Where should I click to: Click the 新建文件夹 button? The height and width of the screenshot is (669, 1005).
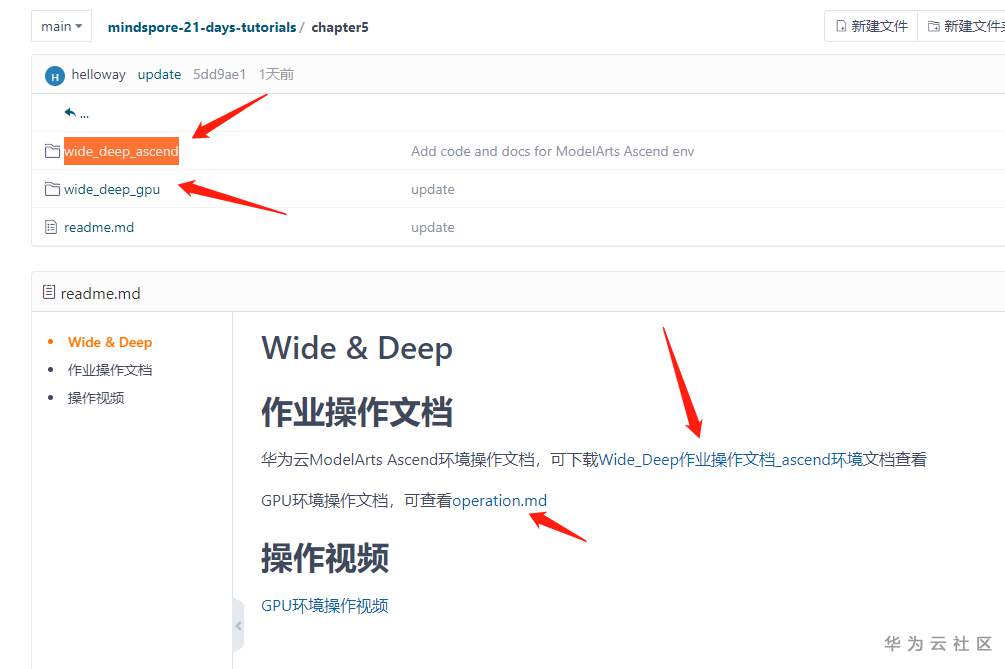[x=961, y=26]
